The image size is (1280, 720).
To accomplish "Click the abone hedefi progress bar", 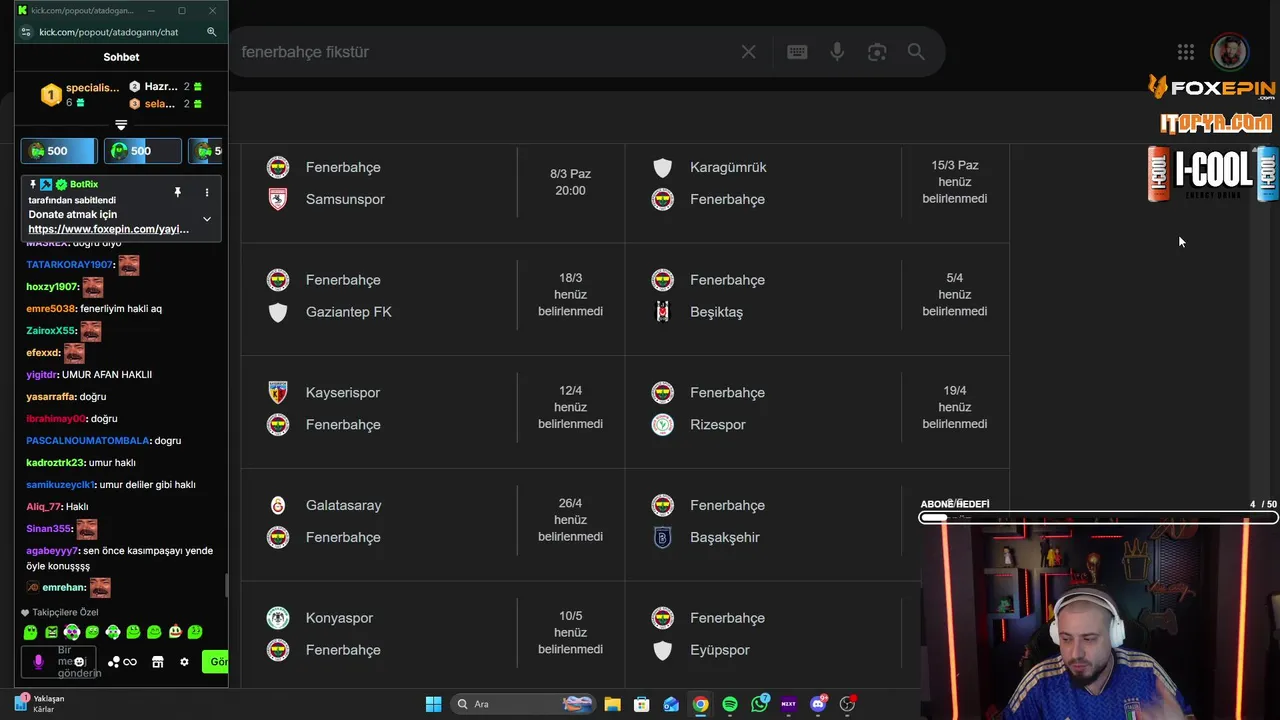I will point(1099,518).
